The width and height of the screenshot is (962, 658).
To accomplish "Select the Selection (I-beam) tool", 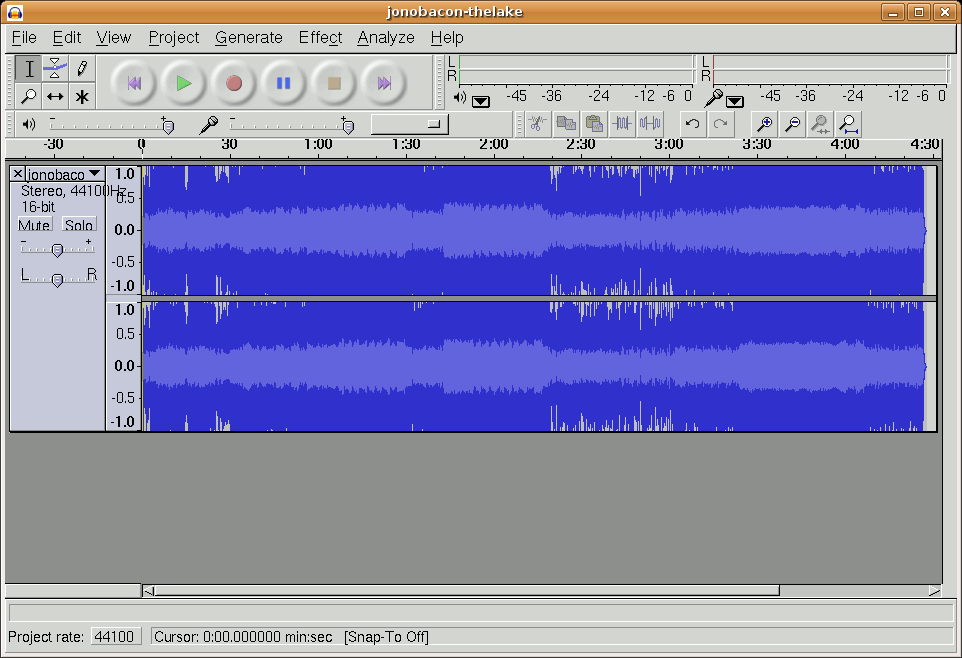I will (x=29, y=69).
